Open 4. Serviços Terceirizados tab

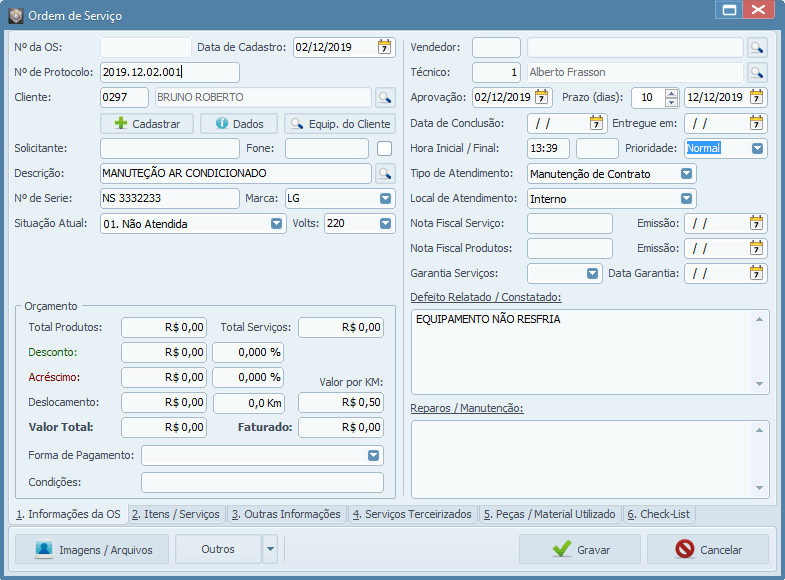tap(412, 514)
